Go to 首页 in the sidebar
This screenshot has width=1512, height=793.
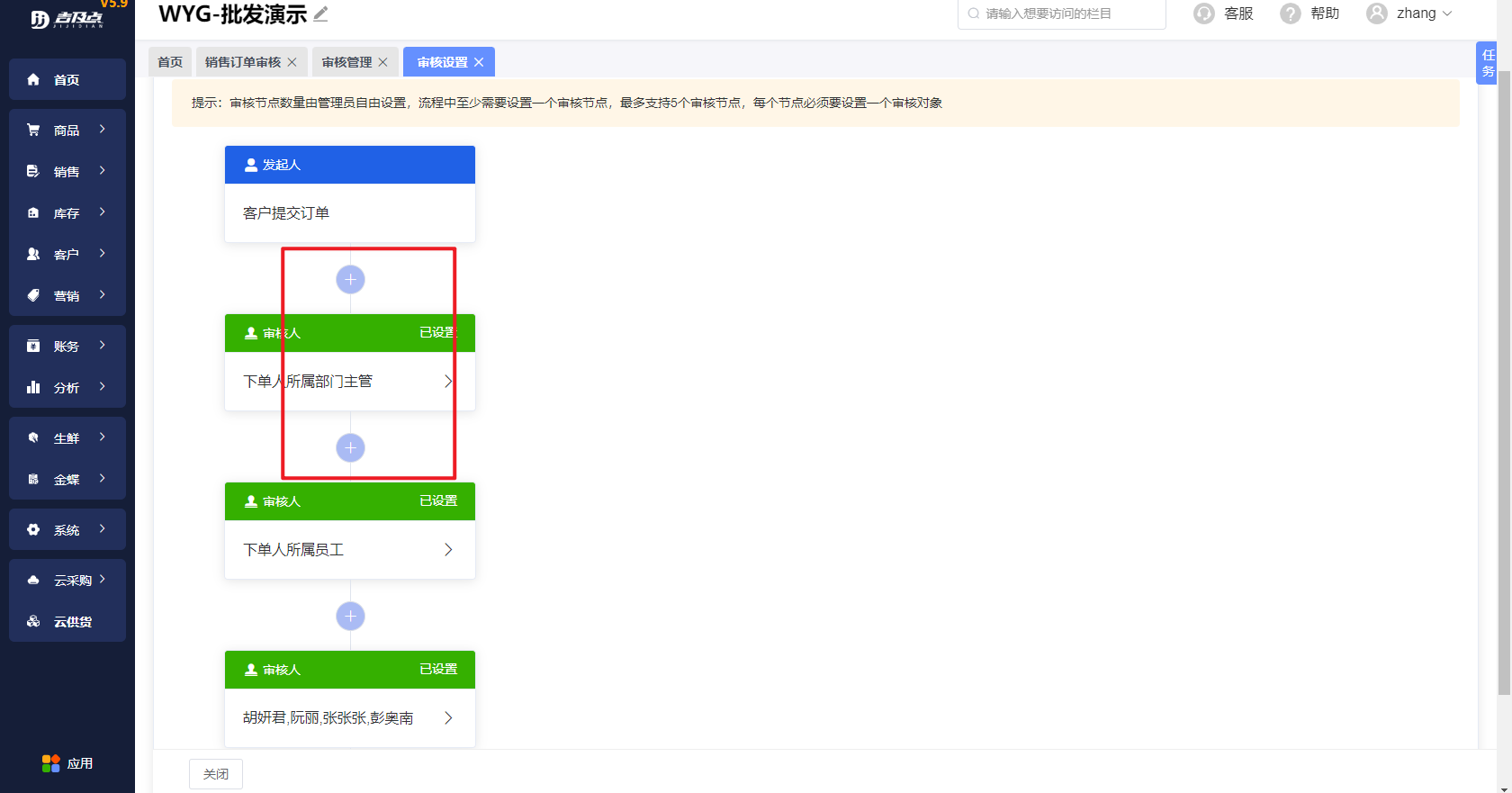click(x=67, y=80)
